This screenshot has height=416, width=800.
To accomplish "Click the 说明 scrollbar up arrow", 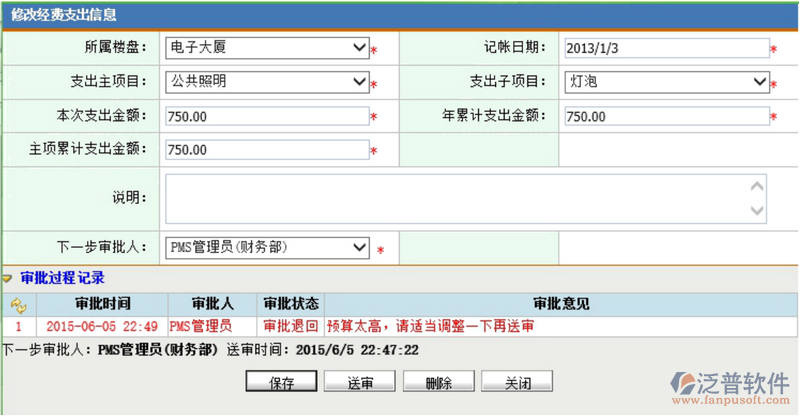I will coord(757,186).
